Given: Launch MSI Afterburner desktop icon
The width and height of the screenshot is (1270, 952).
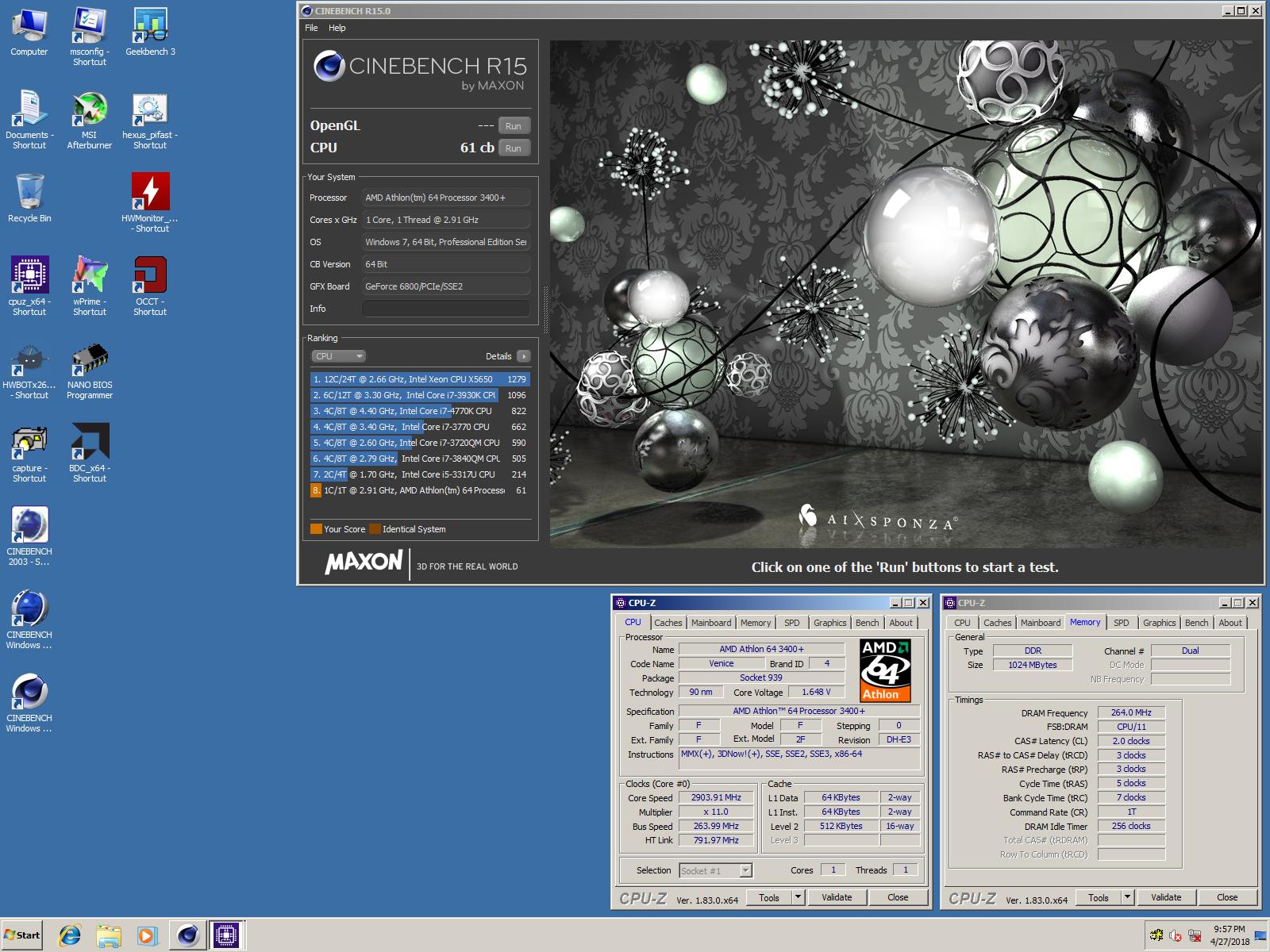Looking at the screenshot, I should (90, 120).
